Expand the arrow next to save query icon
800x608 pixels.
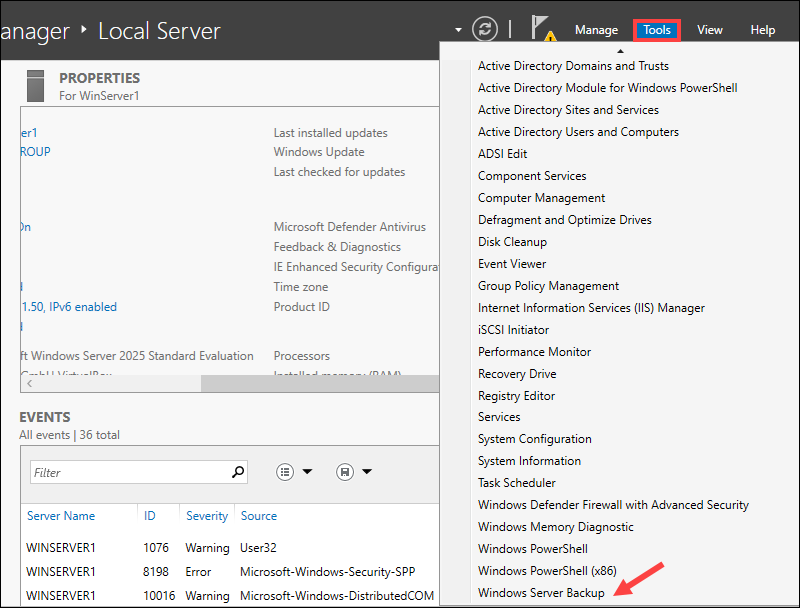coord(367,472)
